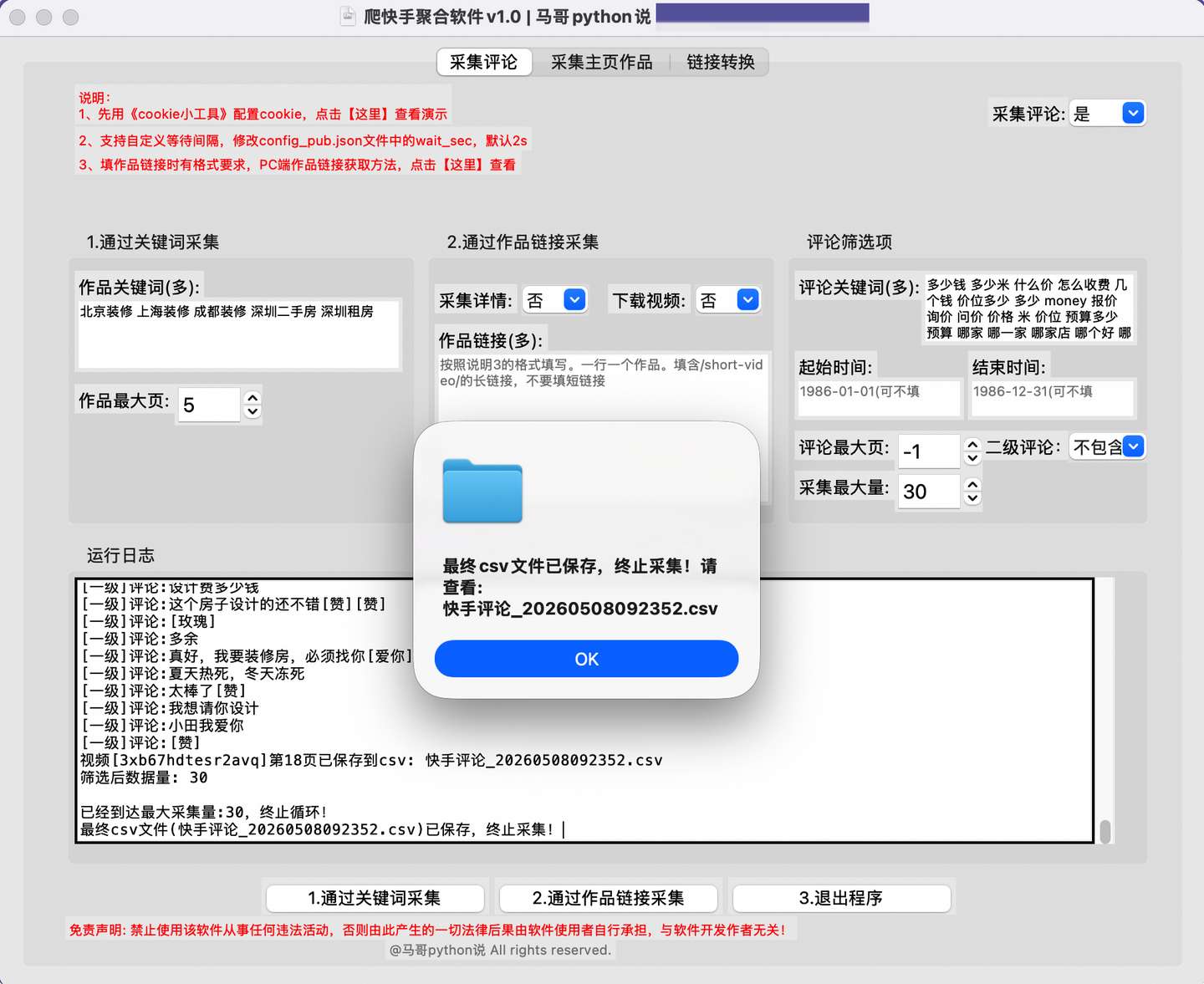Viewport: 1204px width, 984px height.
Task: Click log line 视频[3xb67hdtesr2avq]第18页已保存到csv
Action: (371, 760)
